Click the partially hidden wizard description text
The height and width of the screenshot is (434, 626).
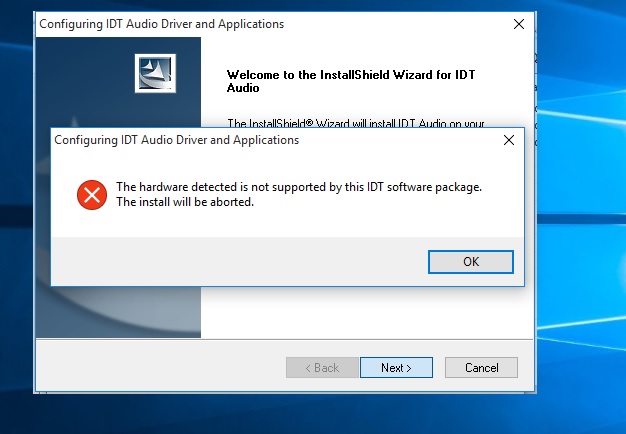point(356,123)
